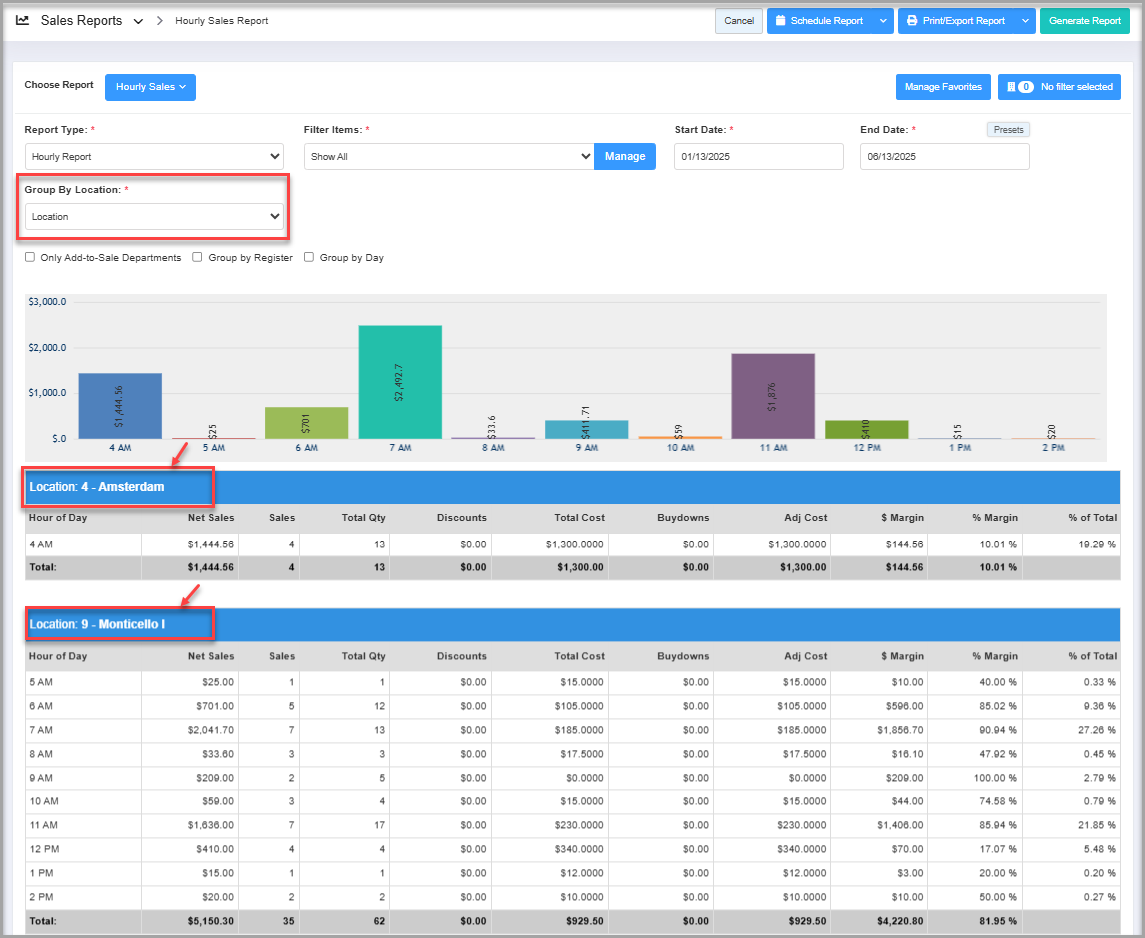Screen dimensions: 1145x938
Task: Enable Only Add-to-Sale Departments checkbox
Action: click(x=30, y=257)
